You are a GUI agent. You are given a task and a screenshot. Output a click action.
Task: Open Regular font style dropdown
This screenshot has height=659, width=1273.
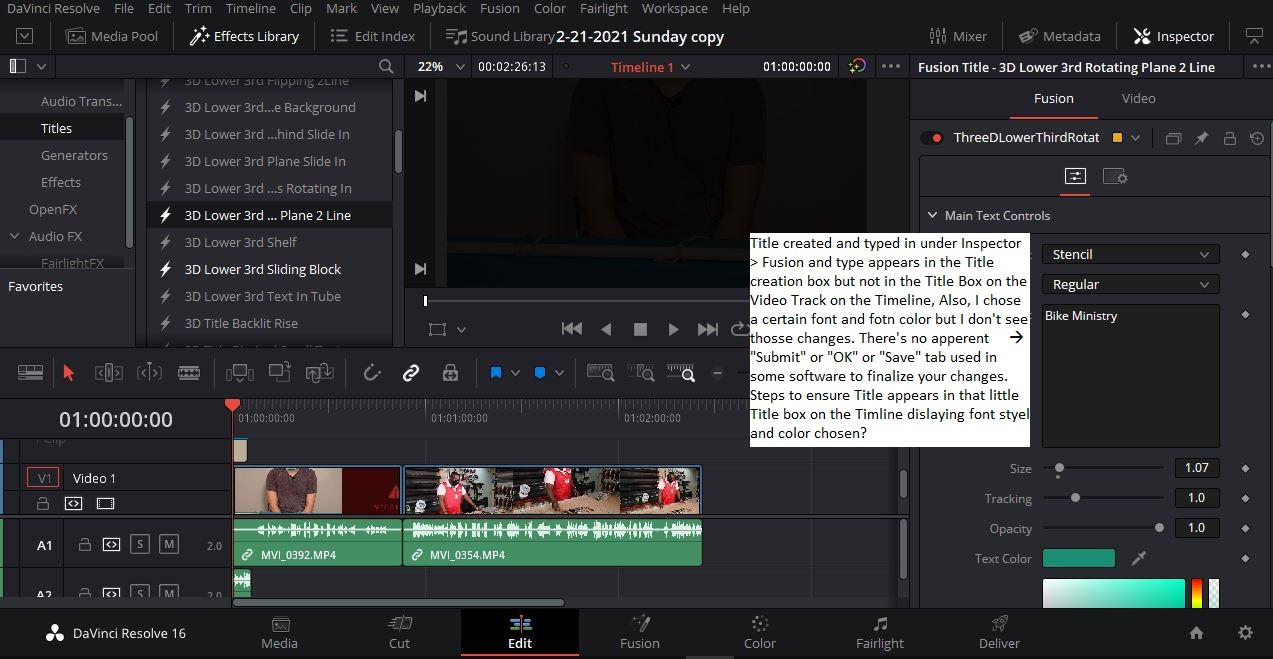click(1131, 285)
